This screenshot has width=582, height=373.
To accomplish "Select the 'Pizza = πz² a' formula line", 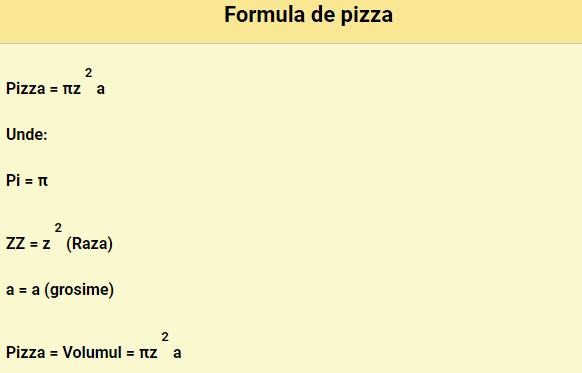I will (56, 82).
